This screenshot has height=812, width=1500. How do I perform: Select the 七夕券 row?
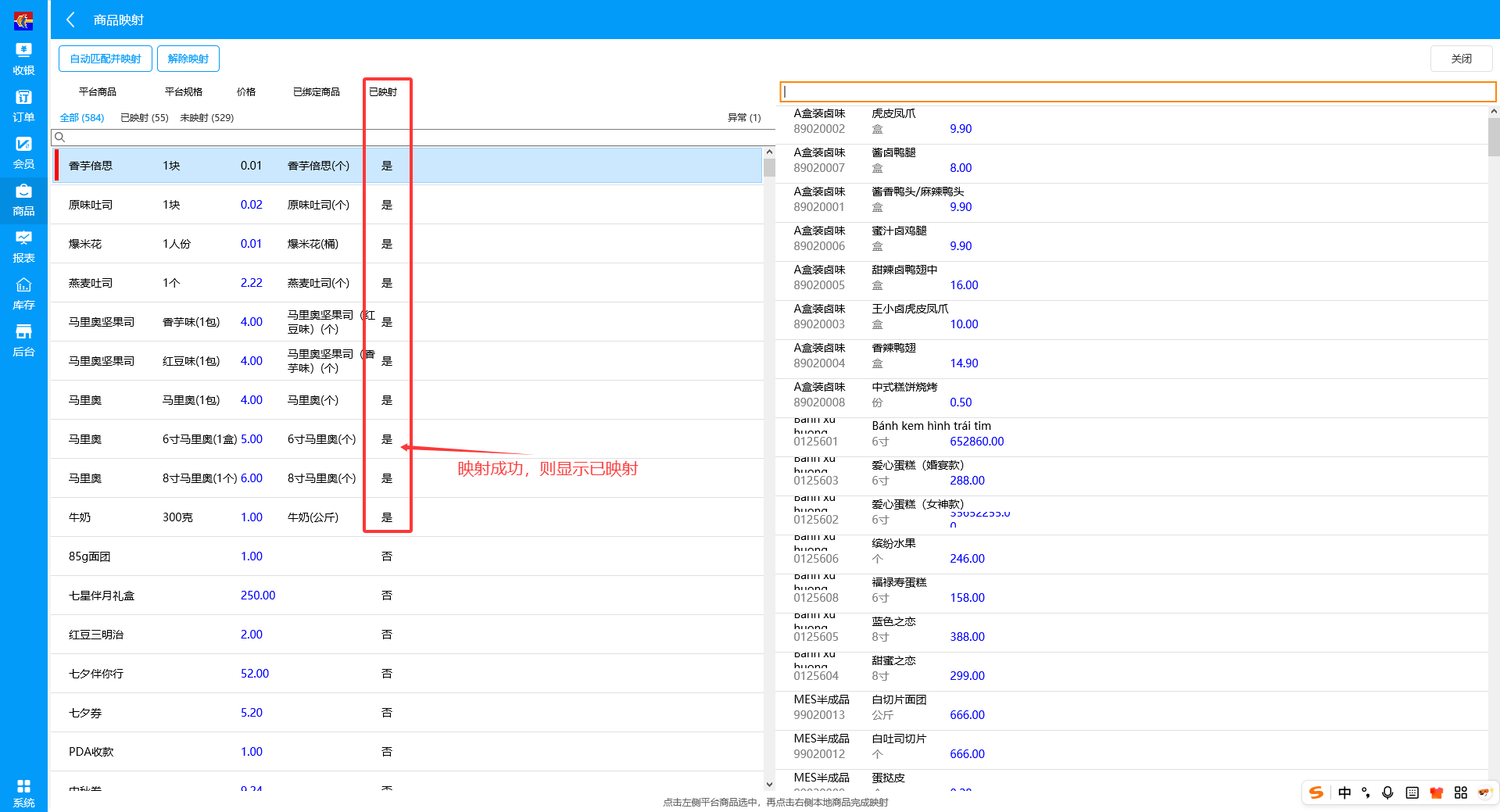point(406,713)
